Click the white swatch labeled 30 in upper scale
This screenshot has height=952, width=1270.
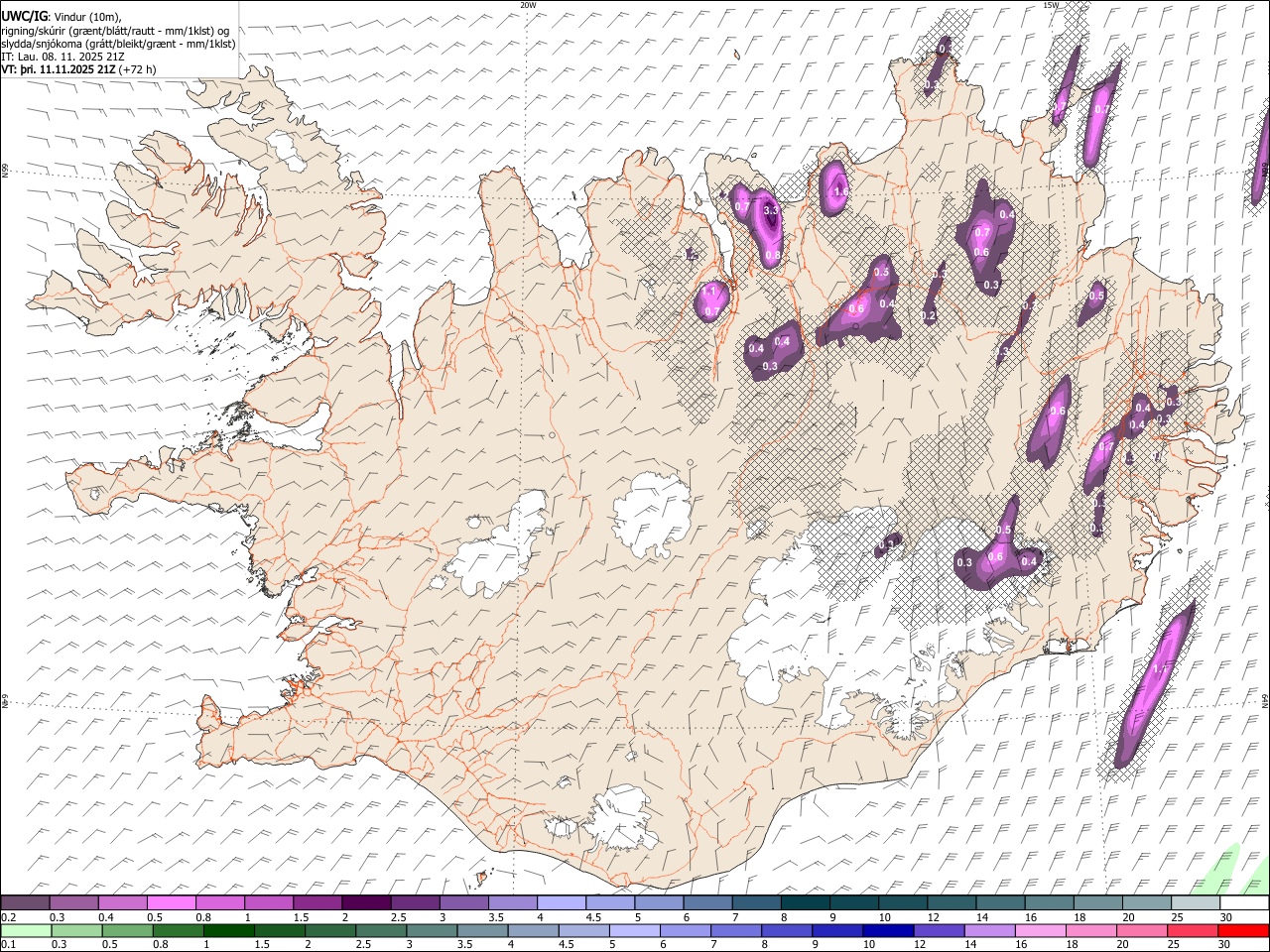click(x=1244, y=903)
